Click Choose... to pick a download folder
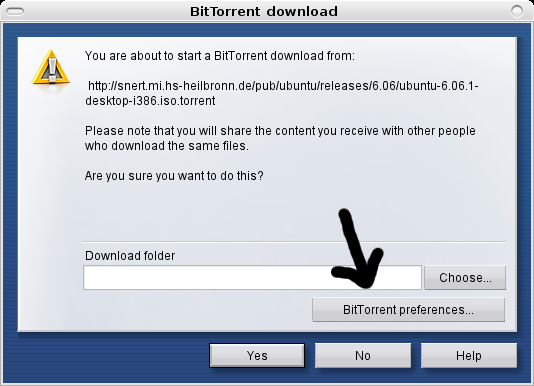The width and height of the screenshot is (534, 386). pos(465,278)
